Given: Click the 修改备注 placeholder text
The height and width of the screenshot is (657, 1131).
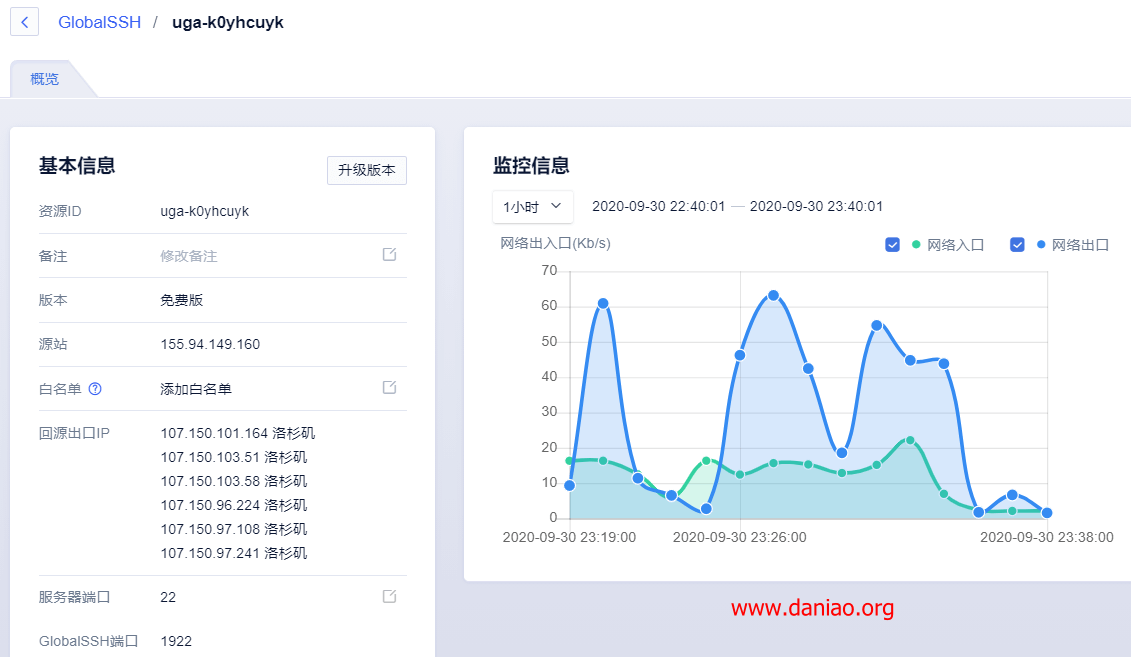Looking at the screenshot, I should [x=189, y=256].
